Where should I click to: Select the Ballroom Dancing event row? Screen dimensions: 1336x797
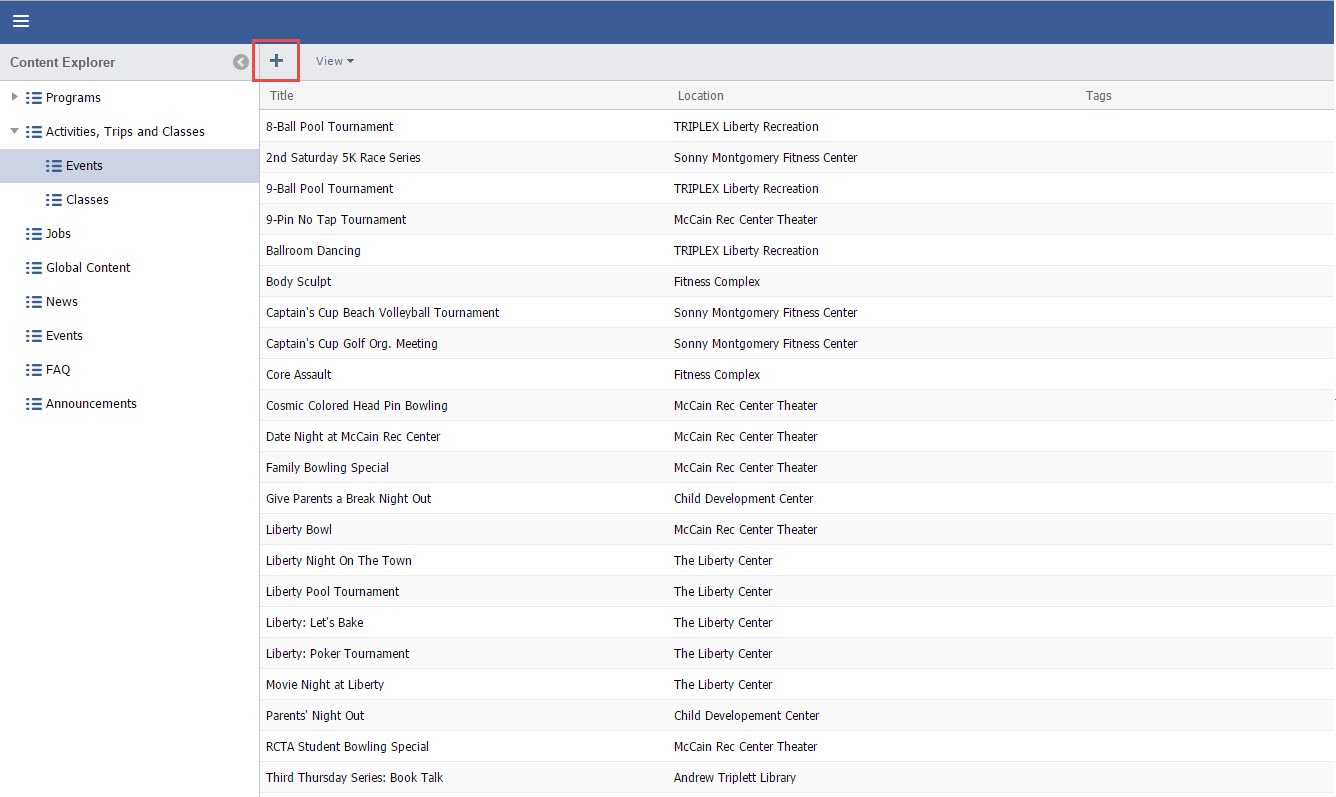[313, 251]
